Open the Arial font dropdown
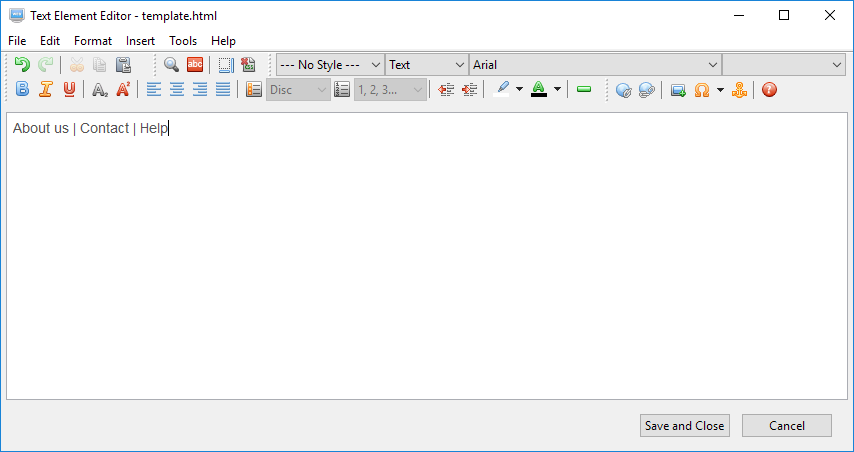854x452 pixels. pyautogui.click(x=595, y=65)
